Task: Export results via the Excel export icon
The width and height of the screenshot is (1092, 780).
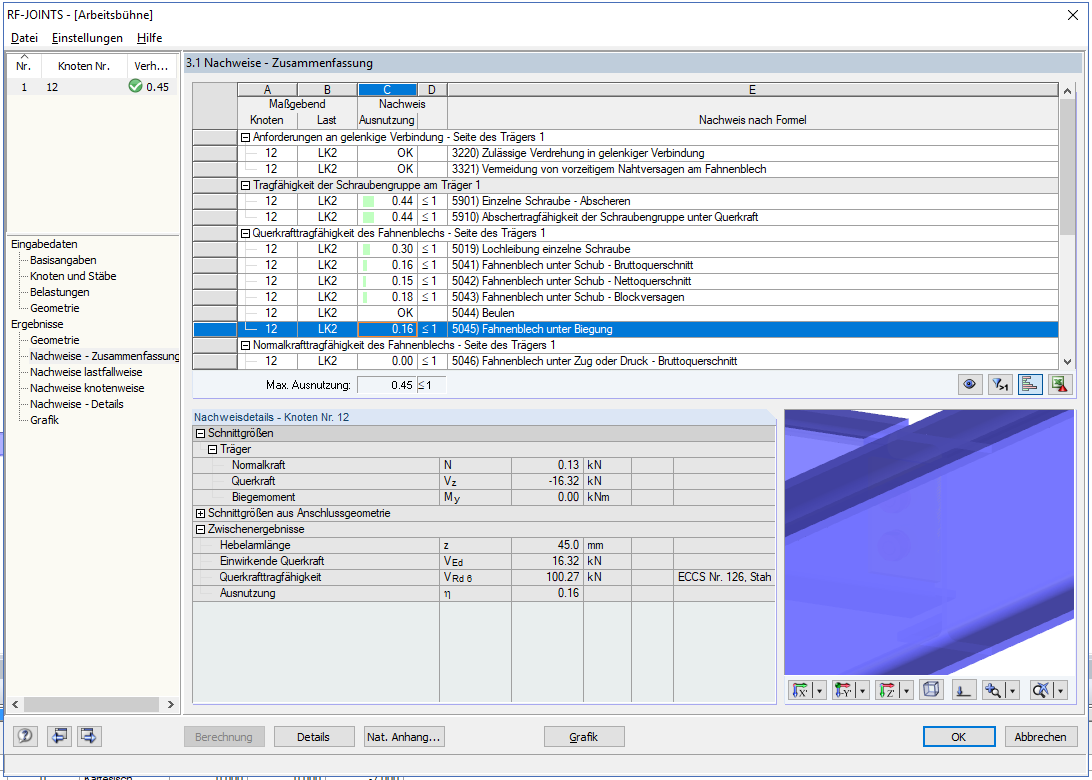Action: [1059, 384]
